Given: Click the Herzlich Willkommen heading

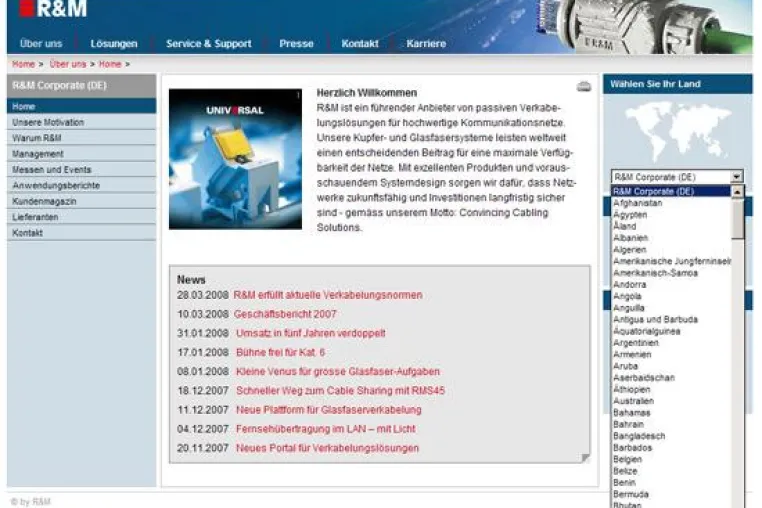Looking at the screenshot, I should pyautogui.click(x=367, y=92).
